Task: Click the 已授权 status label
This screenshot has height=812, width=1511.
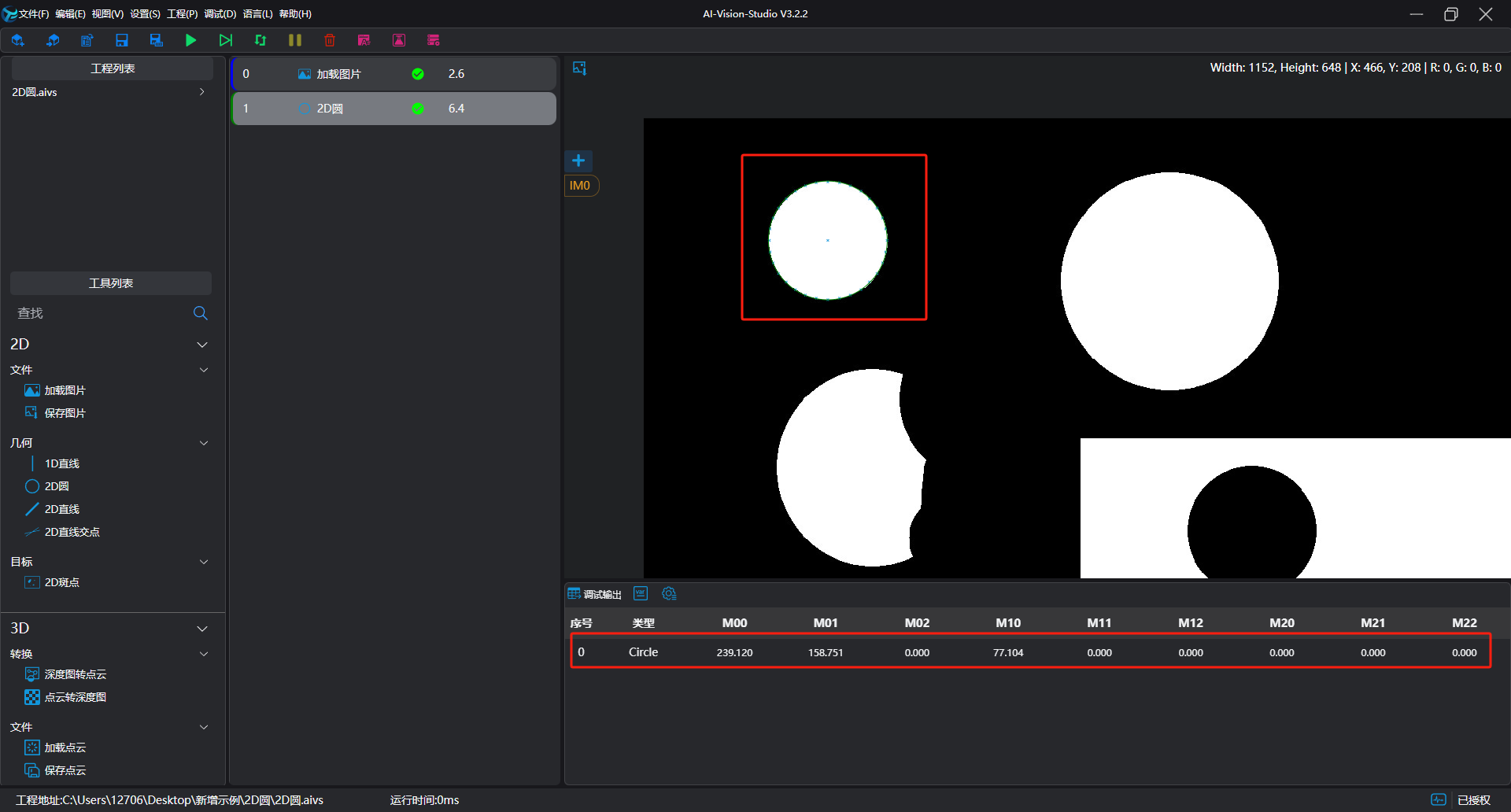Action: pos(1474,800)
